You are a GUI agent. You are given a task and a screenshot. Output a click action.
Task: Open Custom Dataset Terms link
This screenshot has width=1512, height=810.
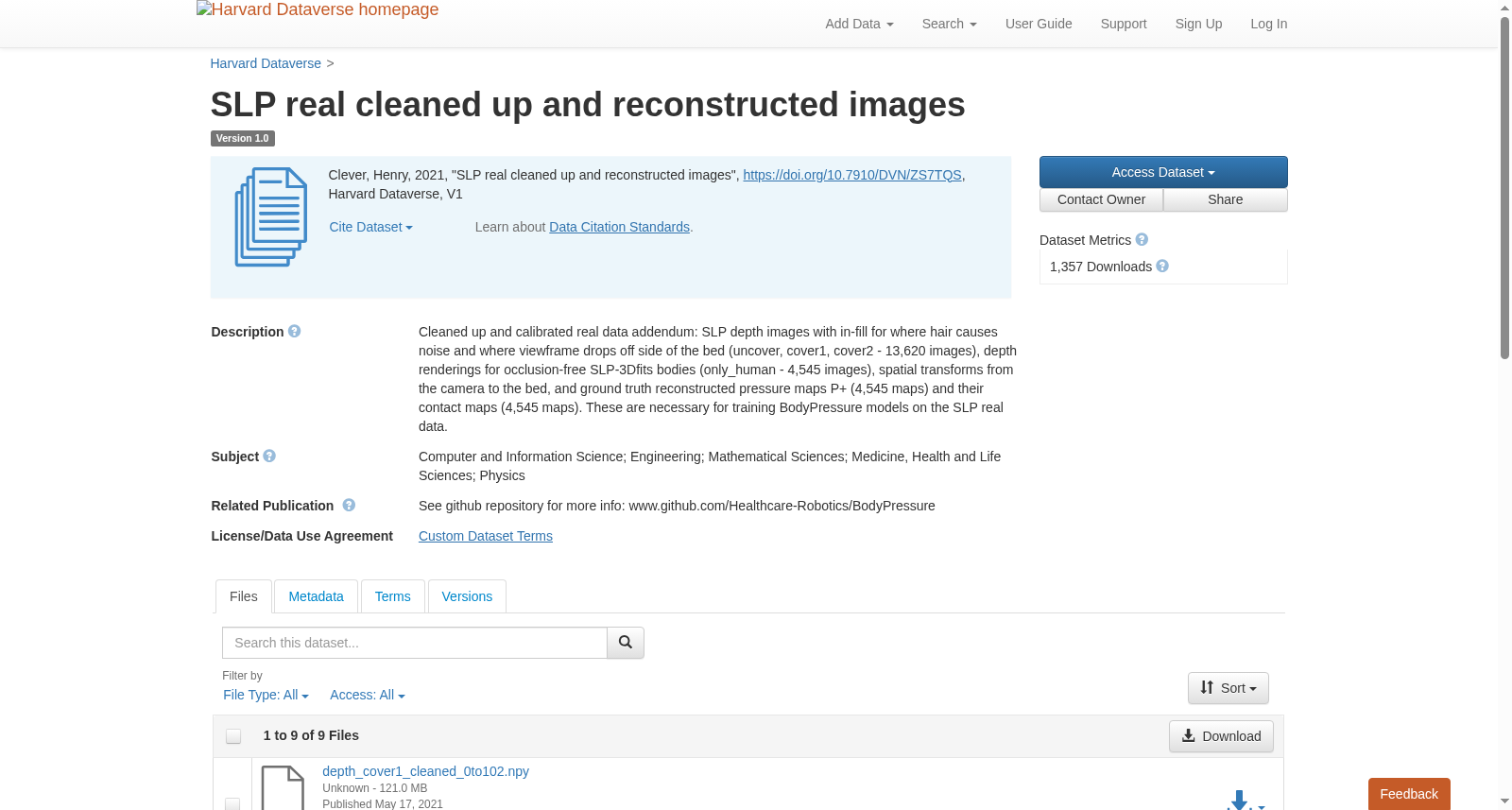point(486,536)
